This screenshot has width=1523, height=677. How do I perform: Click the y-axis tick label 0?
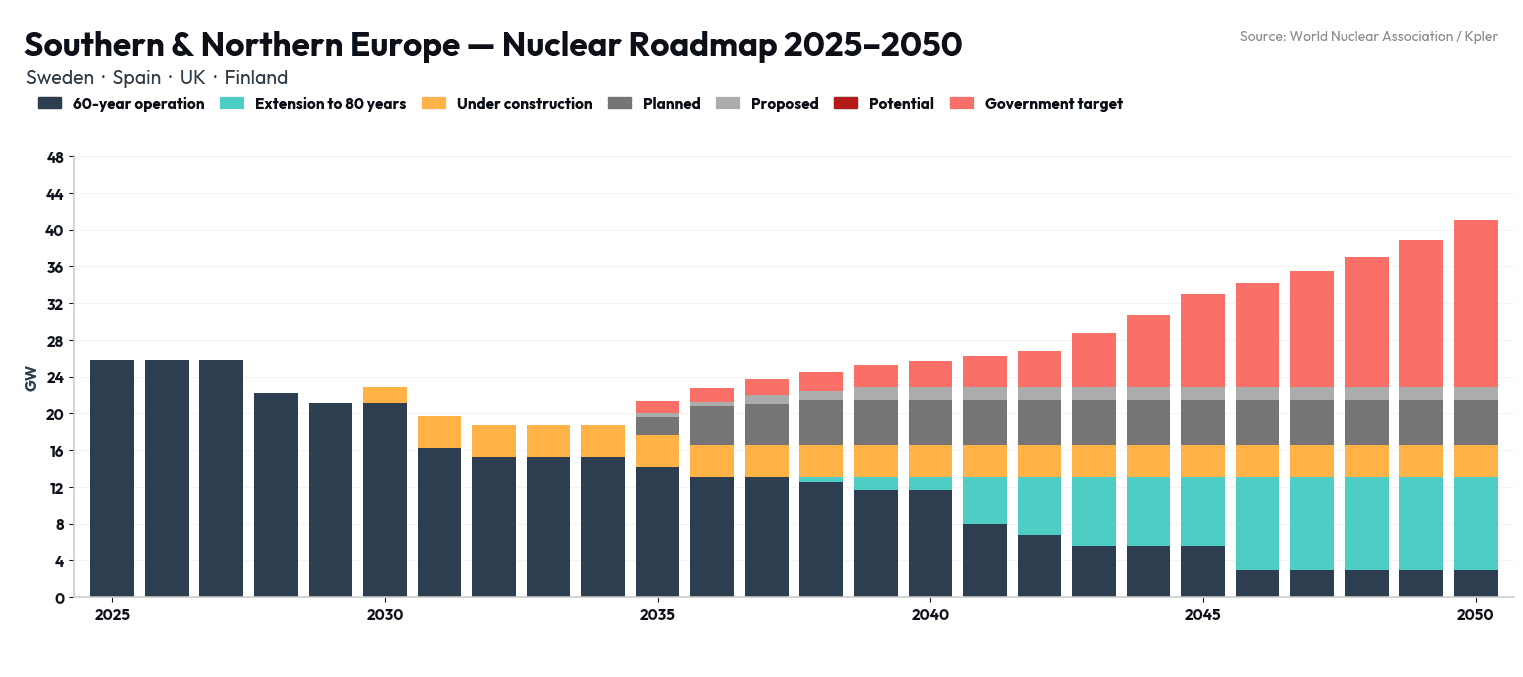tap(60, 598)
